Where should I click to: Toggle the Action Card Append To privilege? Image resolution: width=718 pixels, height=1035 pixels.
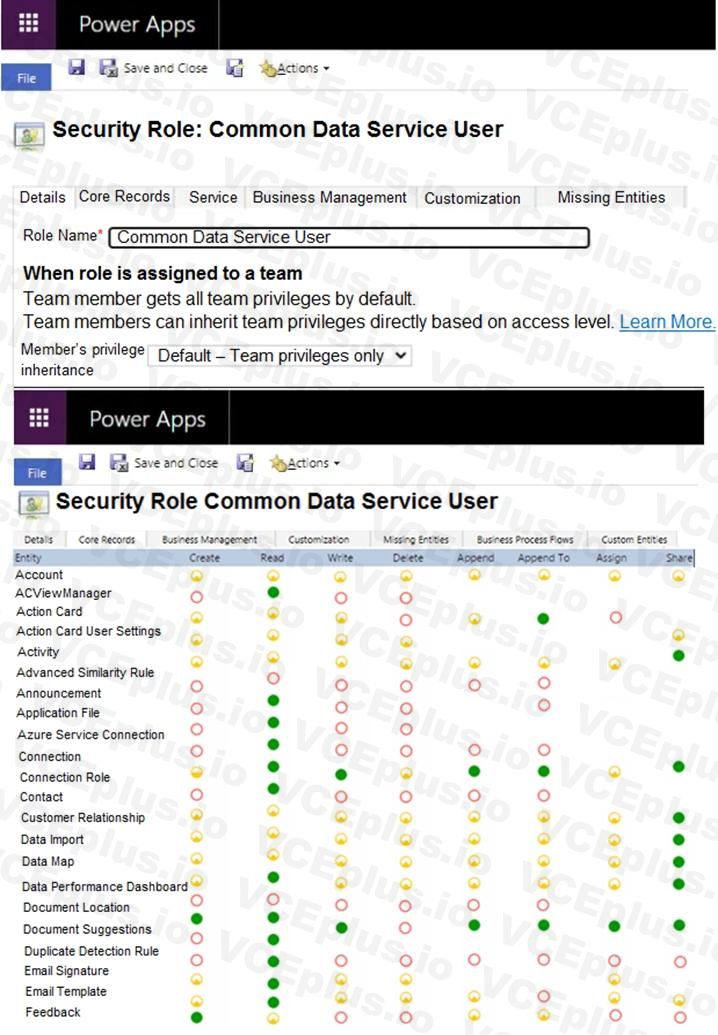coord(543,618)
